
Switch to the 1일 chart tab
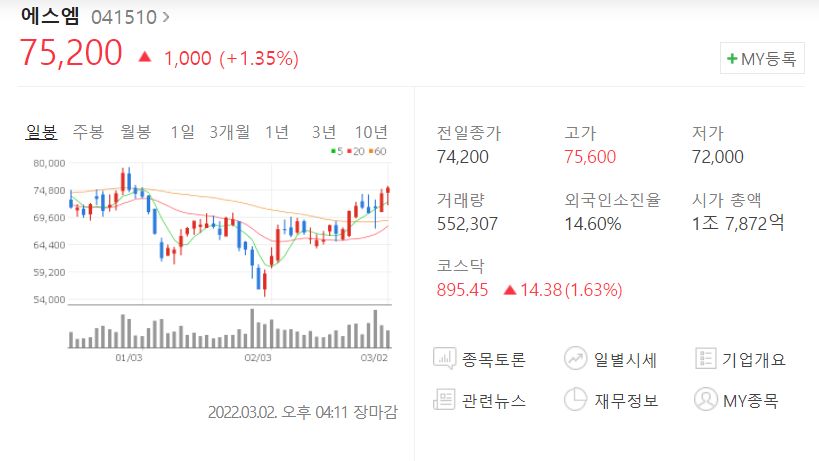[x=182, y=132]
